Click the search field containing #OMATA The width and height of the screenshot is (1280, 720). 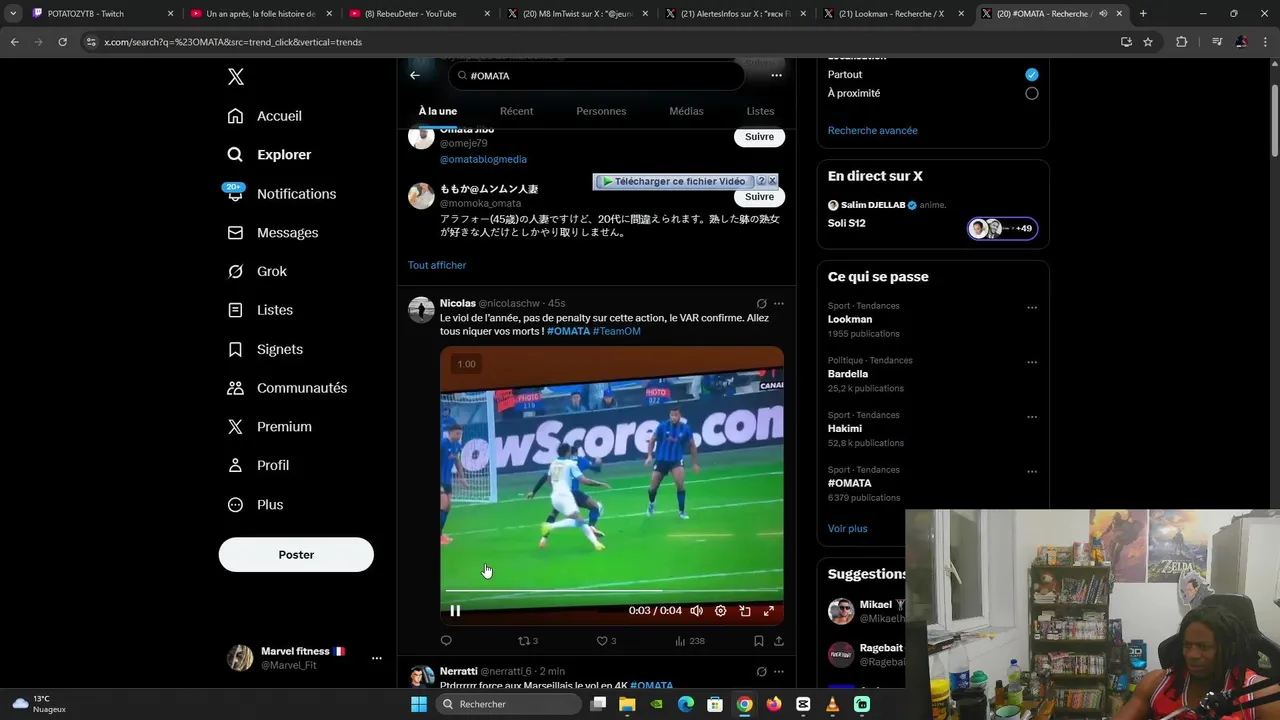click(596, 75)
